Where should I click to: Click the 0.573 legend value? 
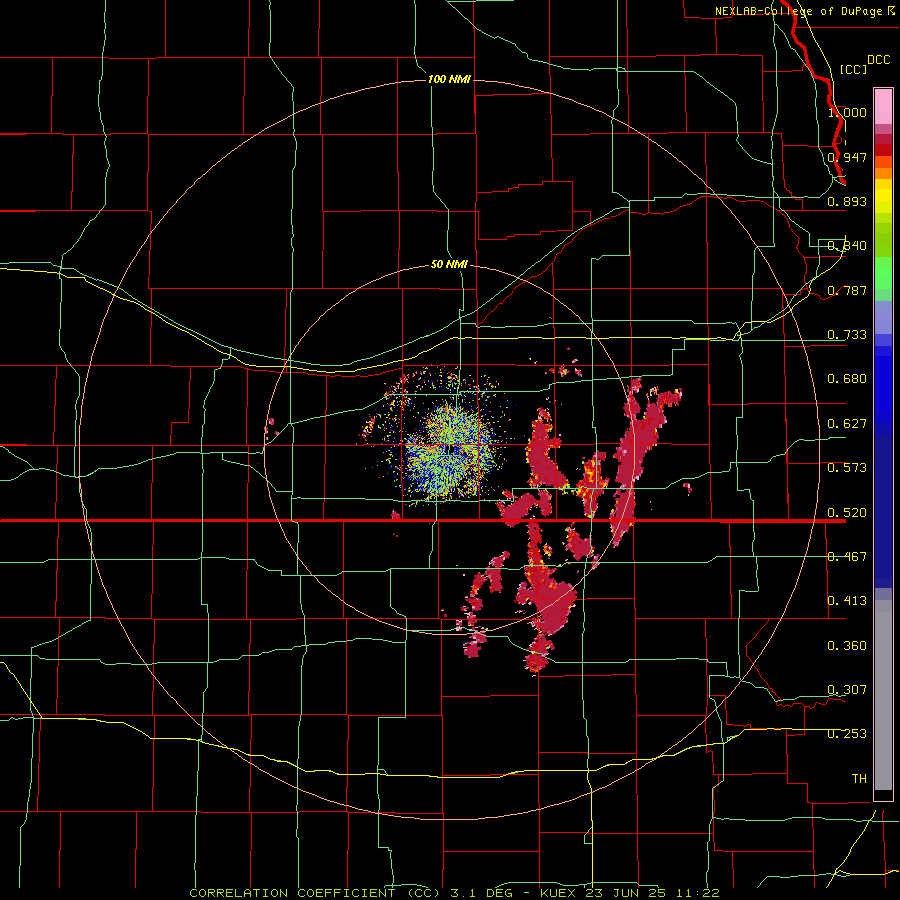point(847,468)
